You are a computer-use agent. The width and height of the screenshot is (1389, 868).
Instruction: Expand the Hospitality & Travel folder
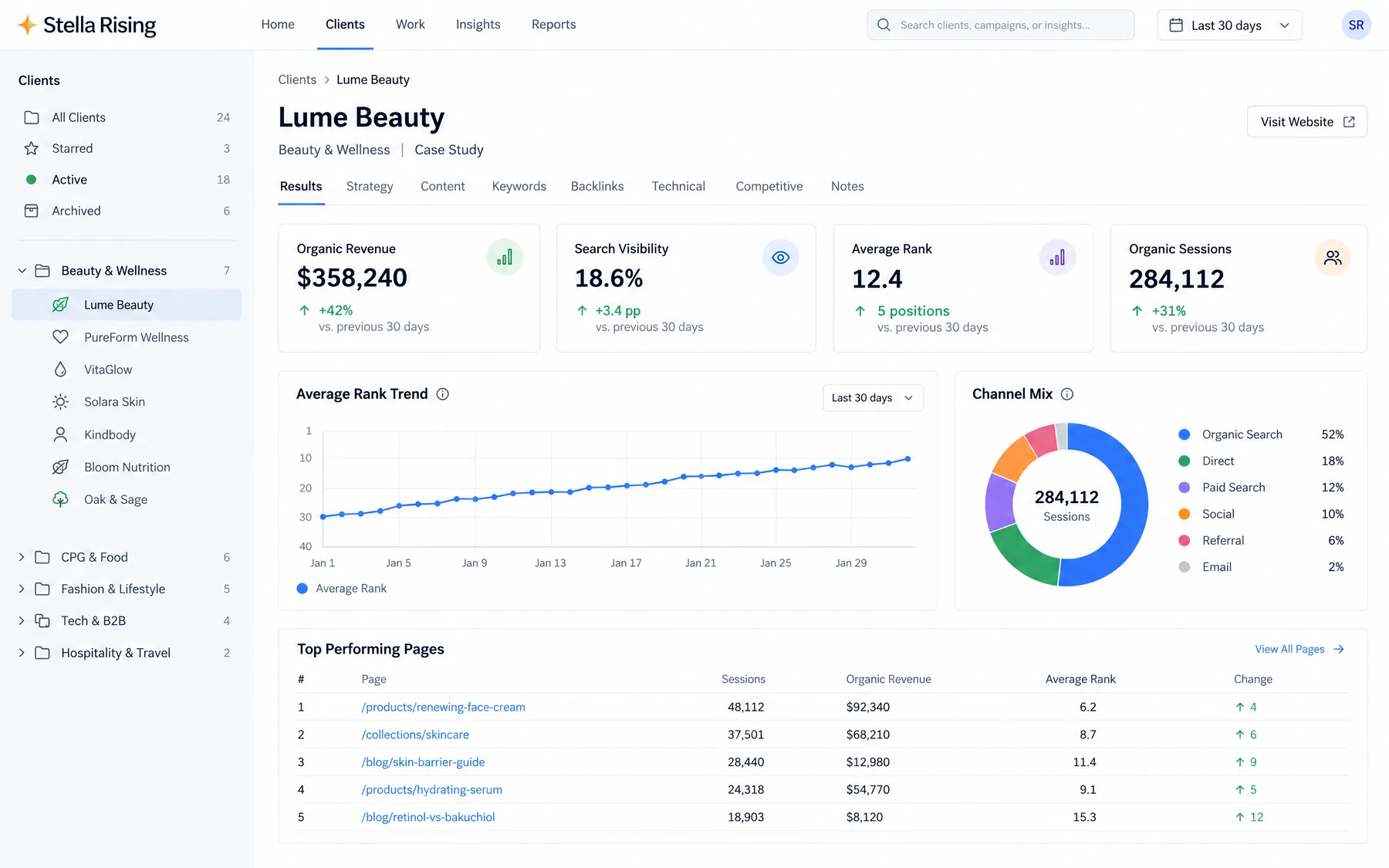point(22,653)
